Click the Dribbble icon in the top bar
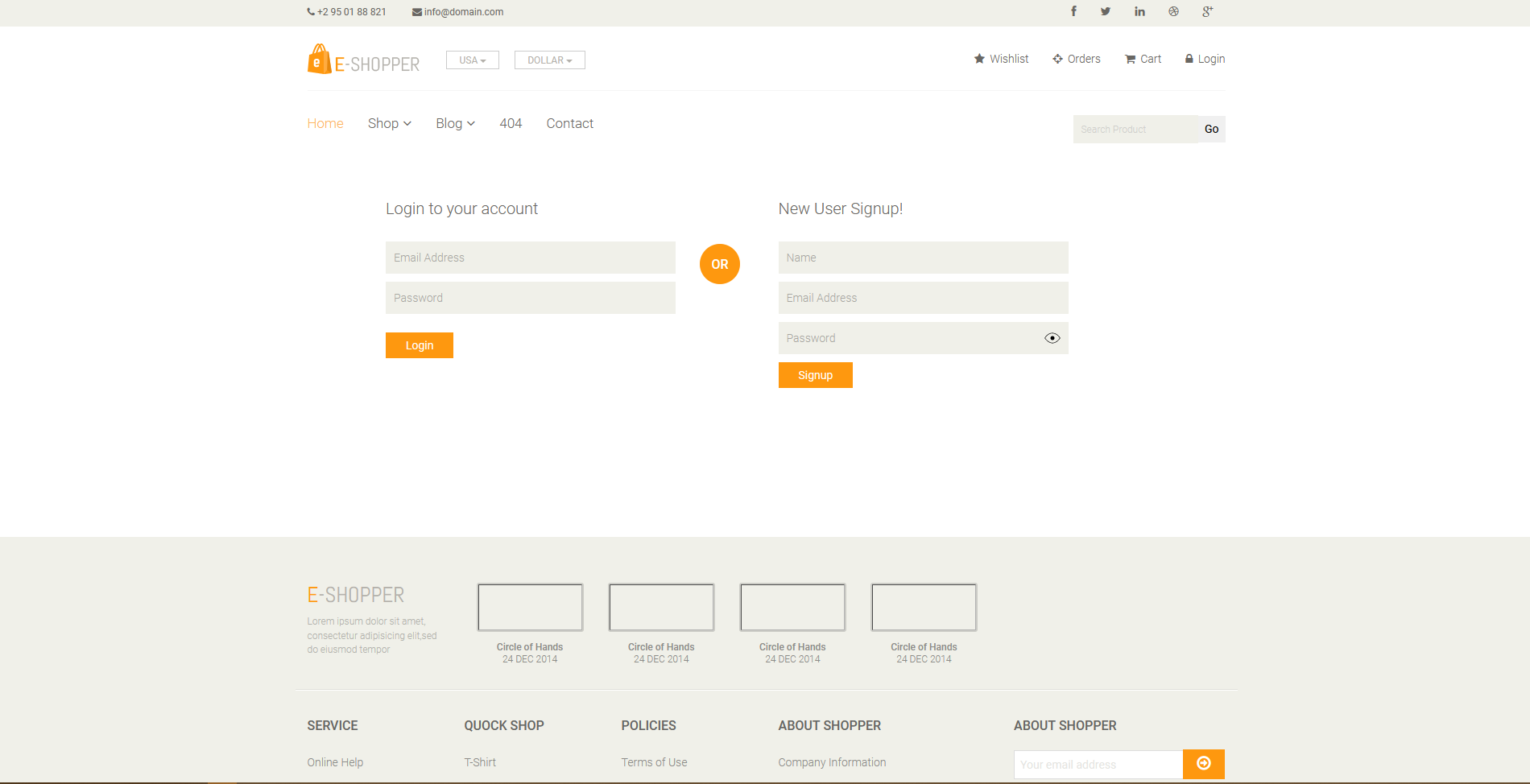 point(1172,11)
